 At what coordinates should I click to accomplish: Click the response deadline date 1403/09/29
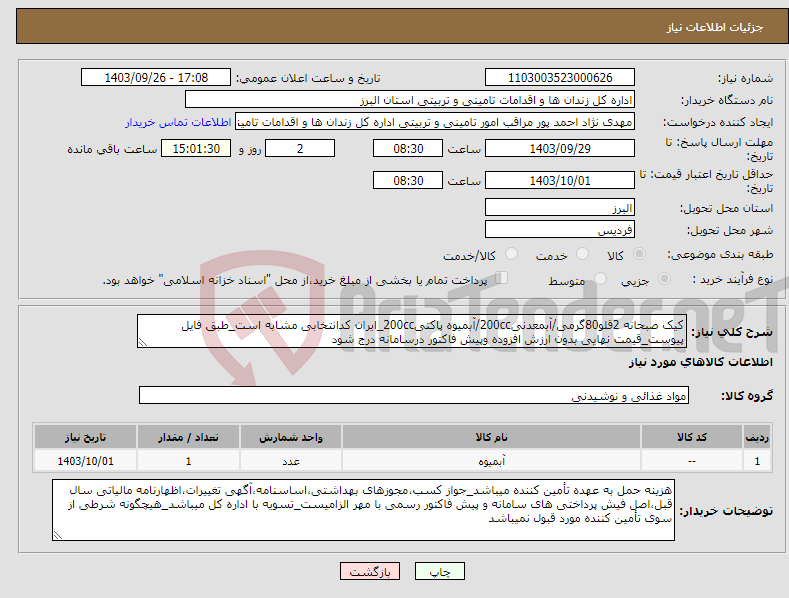coord(560,148)
